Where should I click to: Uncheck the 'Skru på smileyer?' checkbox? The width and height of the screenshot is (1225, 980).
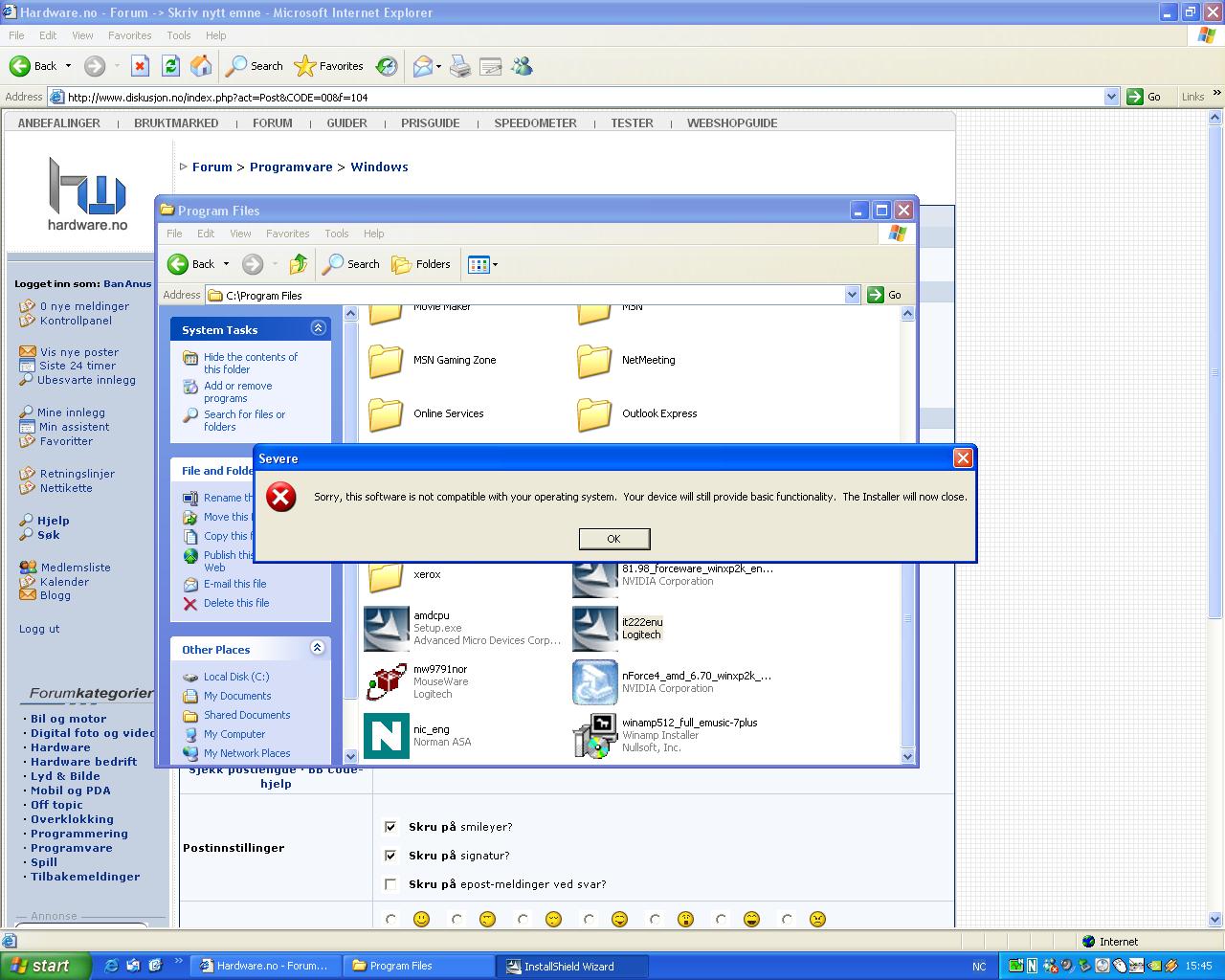pyautogui.click(x=390, y=827)
